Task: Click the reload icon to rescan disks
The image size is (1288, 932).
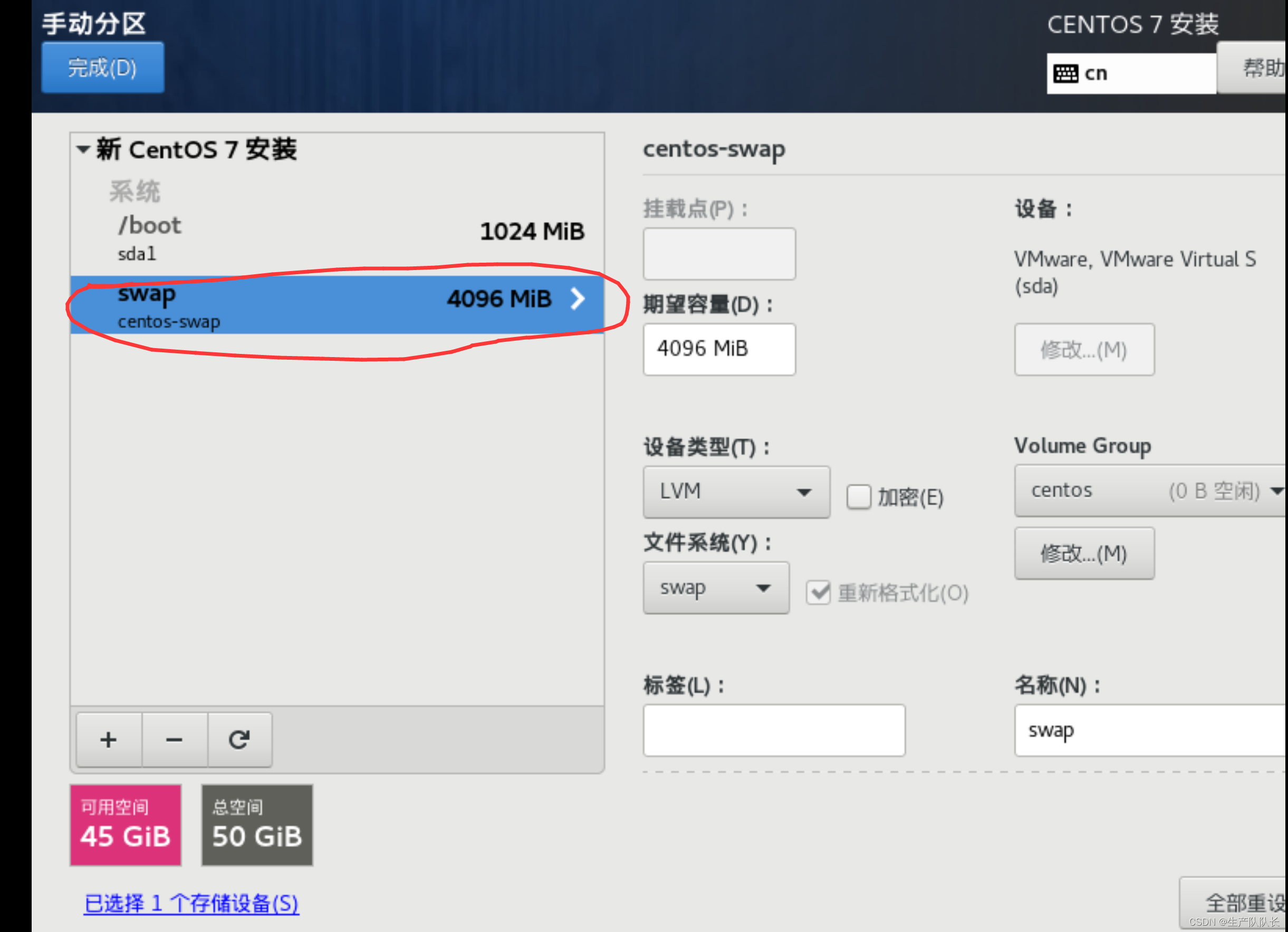Action: click(239, 739)
